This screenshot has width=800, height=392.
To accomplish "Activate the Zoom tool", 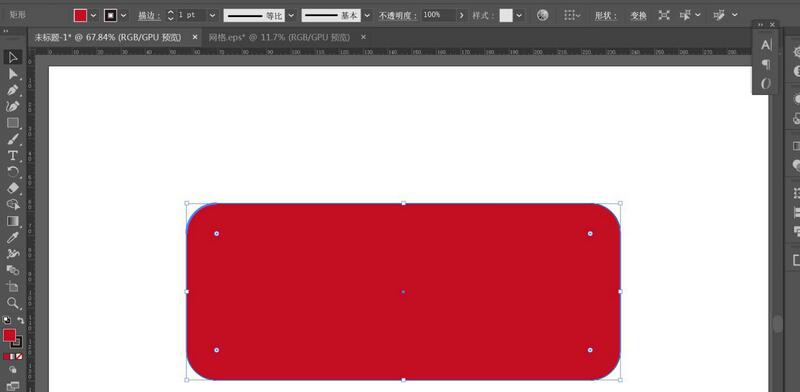I will click(x=13, y=303).
